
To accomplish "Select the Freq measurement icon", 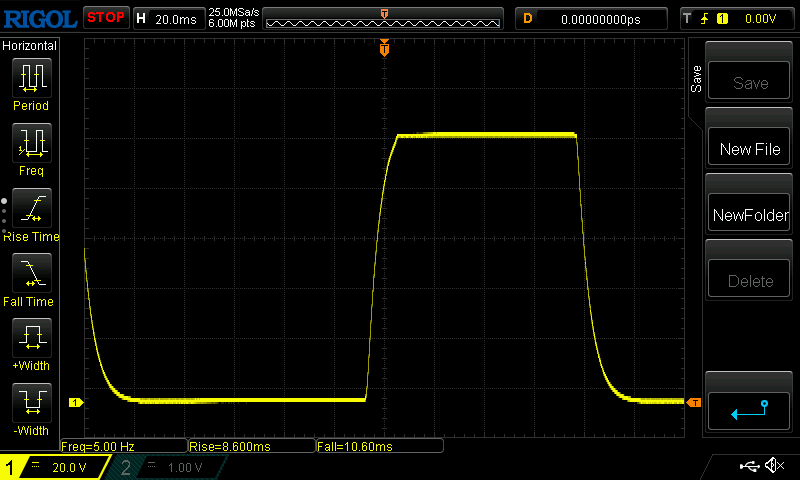I will [32, 143].
